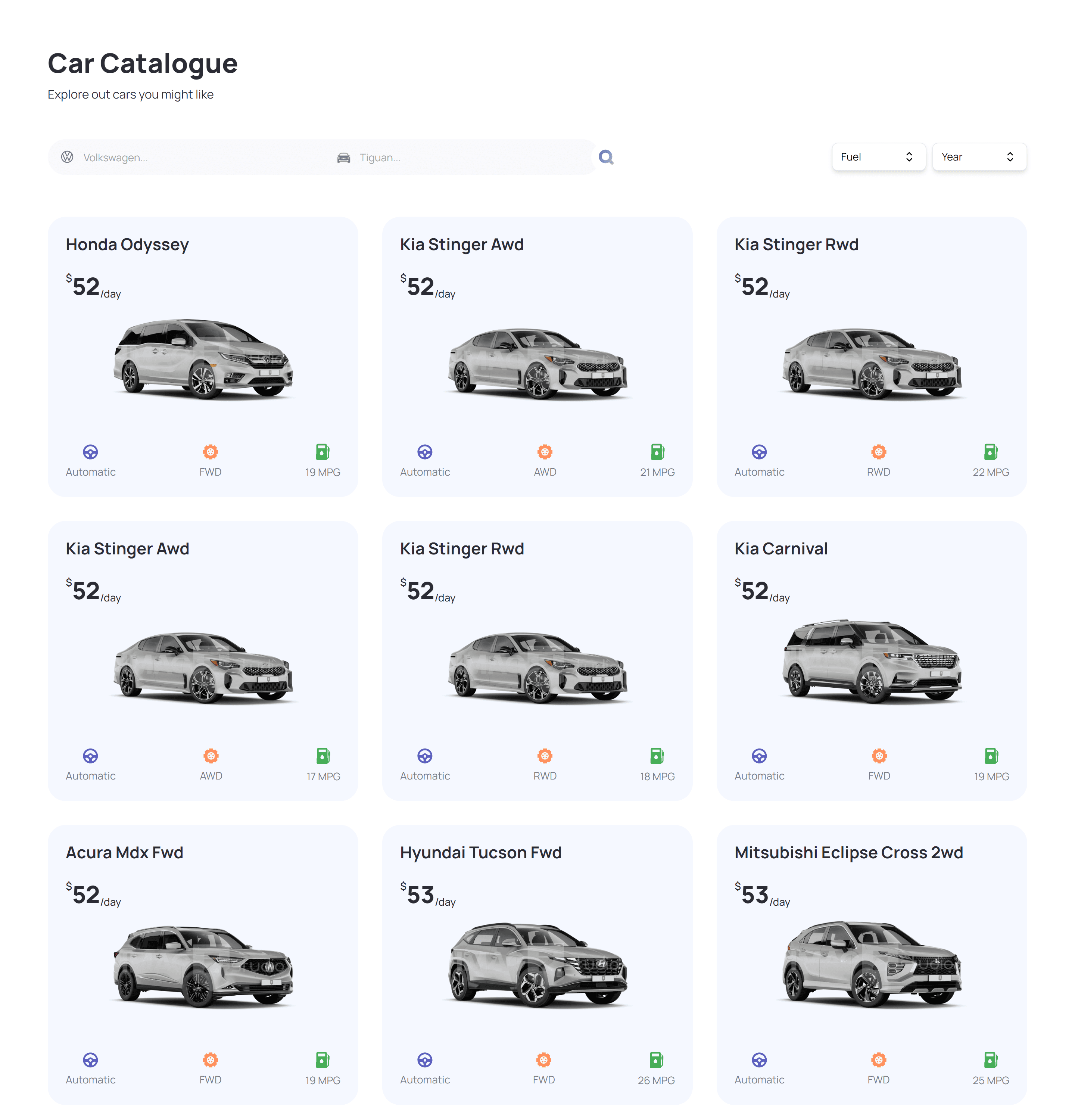Viewport: 1075px width, 1120px height.
Task: Click the gas pump icon on Kia Carnival card
Action: (991, 755)
